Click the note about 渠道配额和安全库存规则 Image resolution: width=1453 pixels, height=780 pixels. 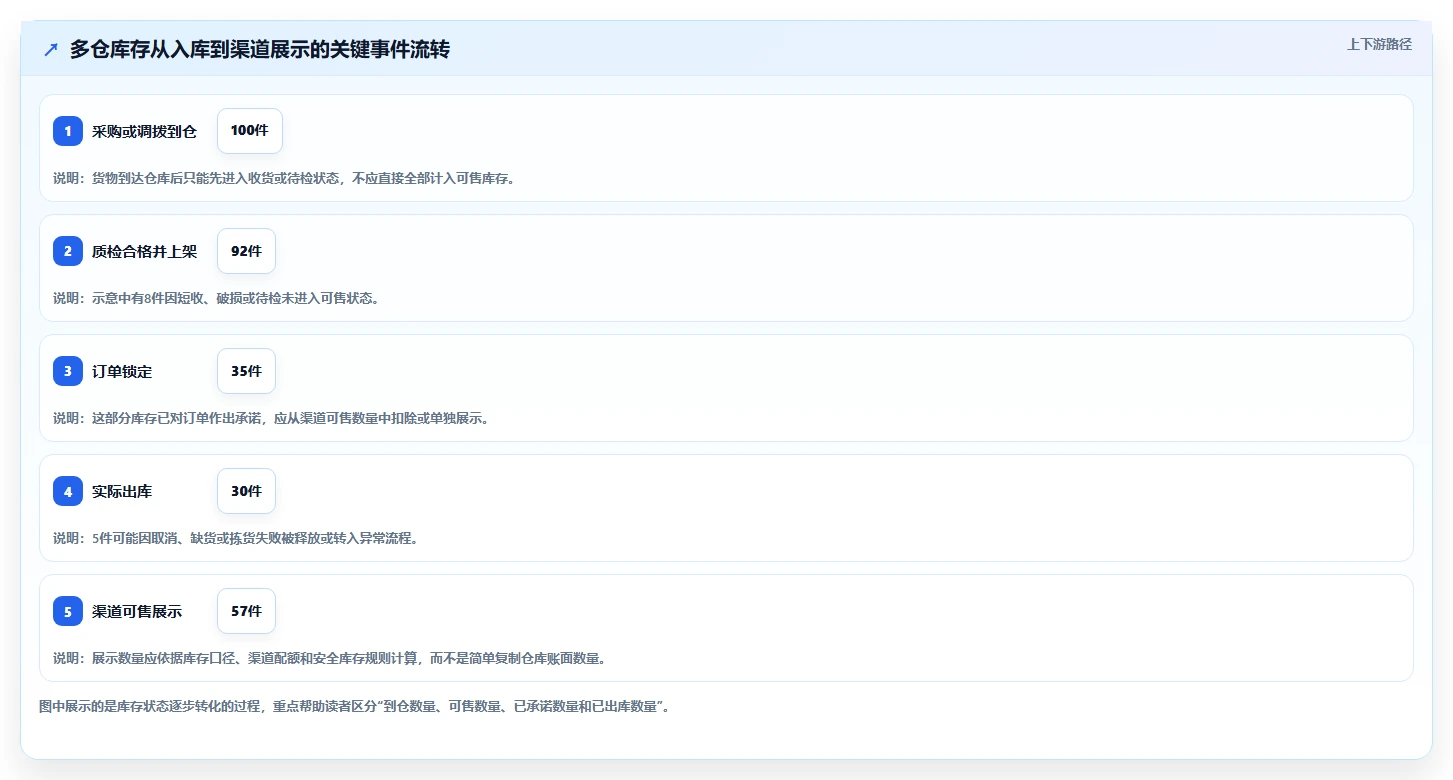pyautogui.click(x=330, y=658)
